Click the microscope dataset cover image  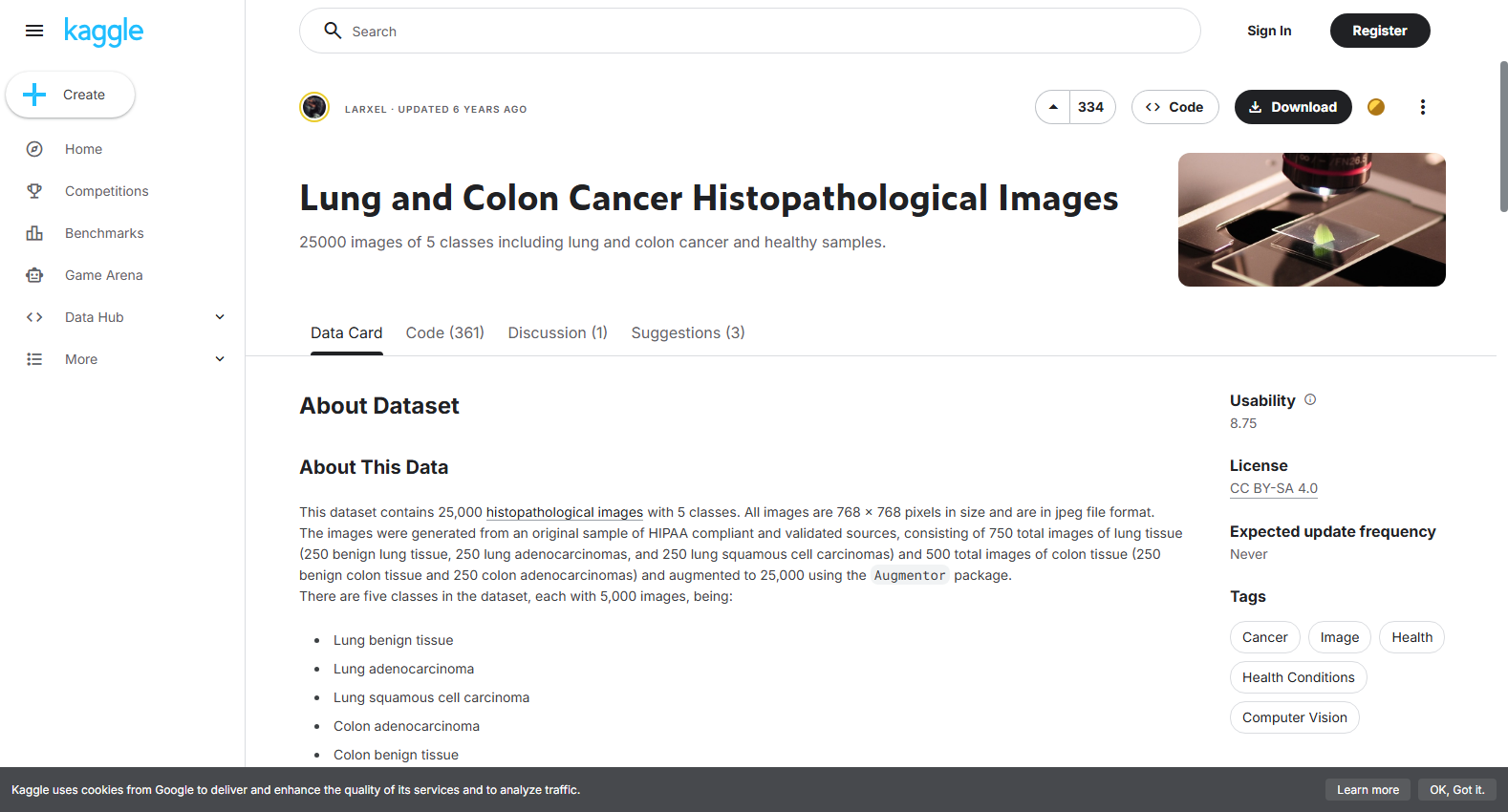(x=1312, y=220)
